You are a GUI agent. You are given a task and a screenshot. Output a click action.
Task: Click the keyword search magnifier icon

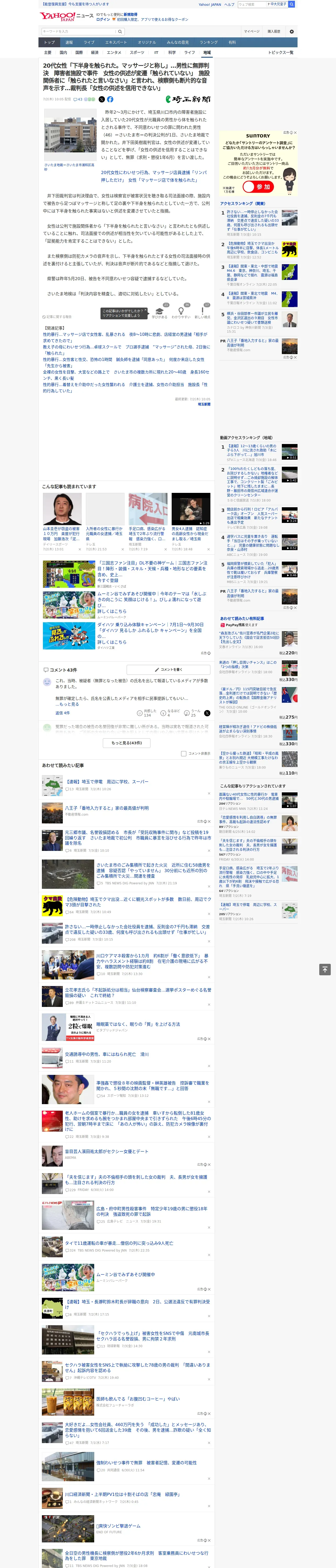pos(120,32)
